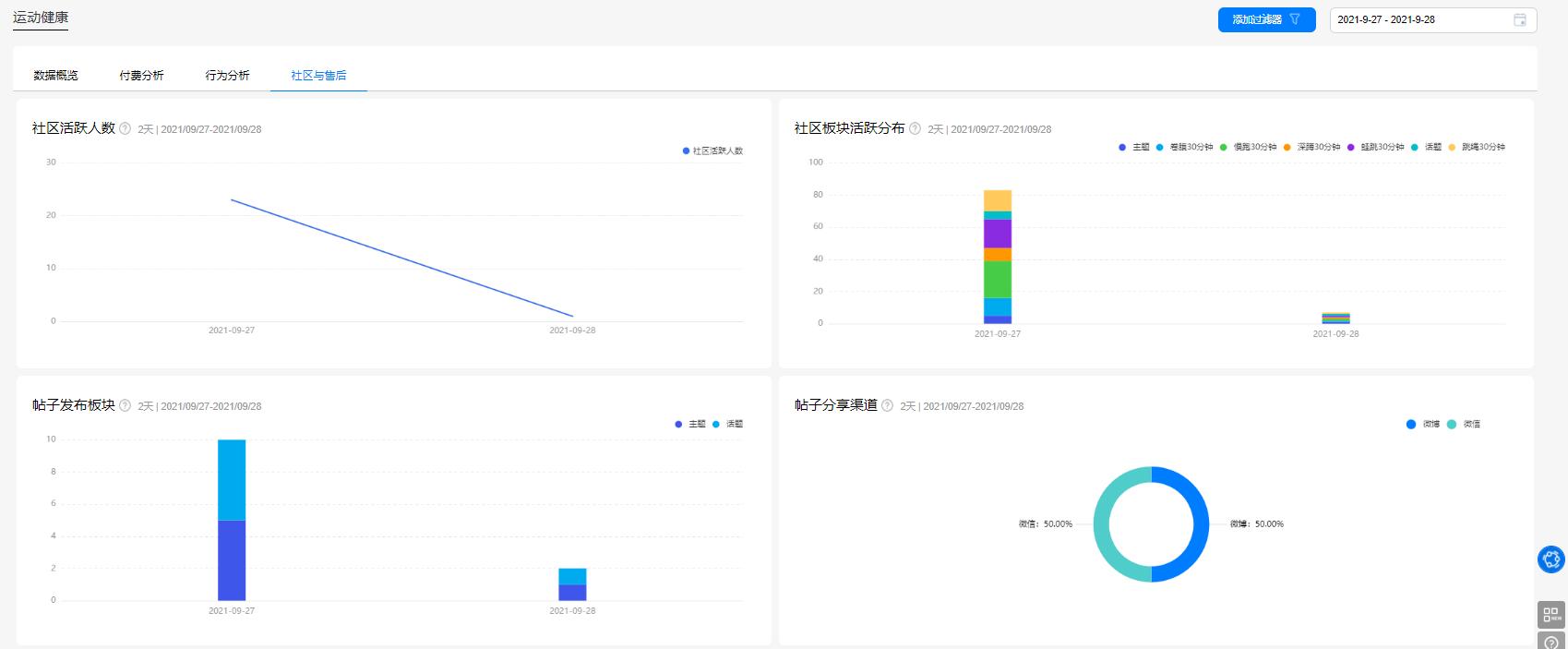Click purple 蛙跳30分钟 segment in 2021-09-27 bar
Viewport: 1568px width, 649px height.
(x=998, y=234)
